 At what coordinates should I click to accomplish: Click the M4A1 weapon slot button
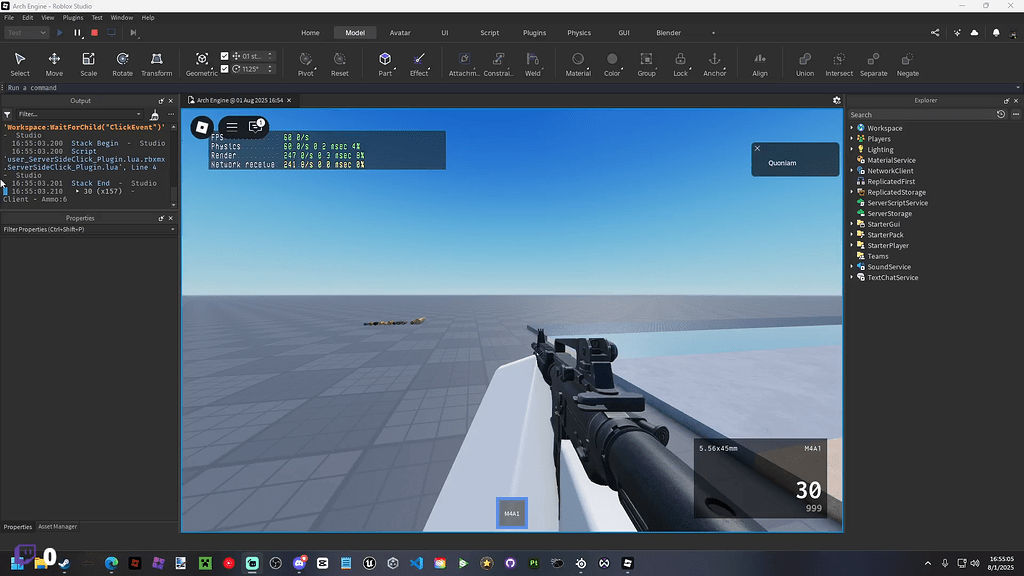tap(511, 513)
